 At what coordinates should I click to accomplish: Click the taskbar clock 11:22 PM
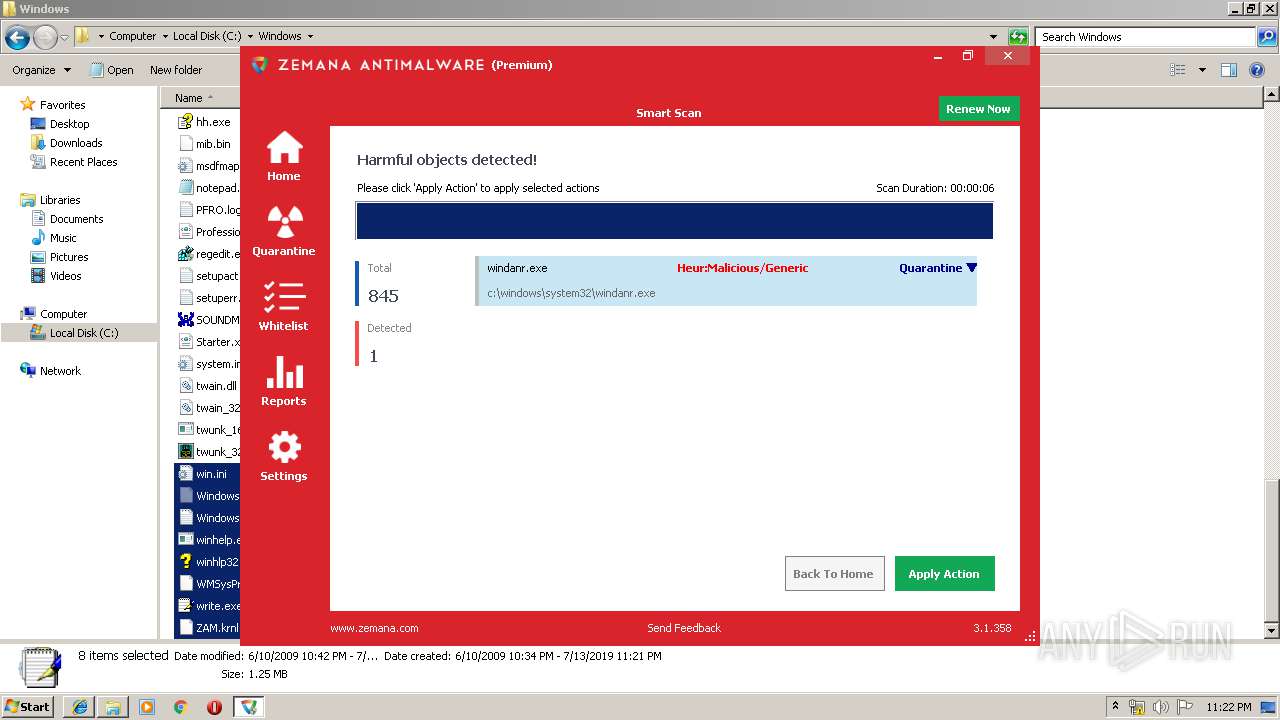pos(1229,707)
